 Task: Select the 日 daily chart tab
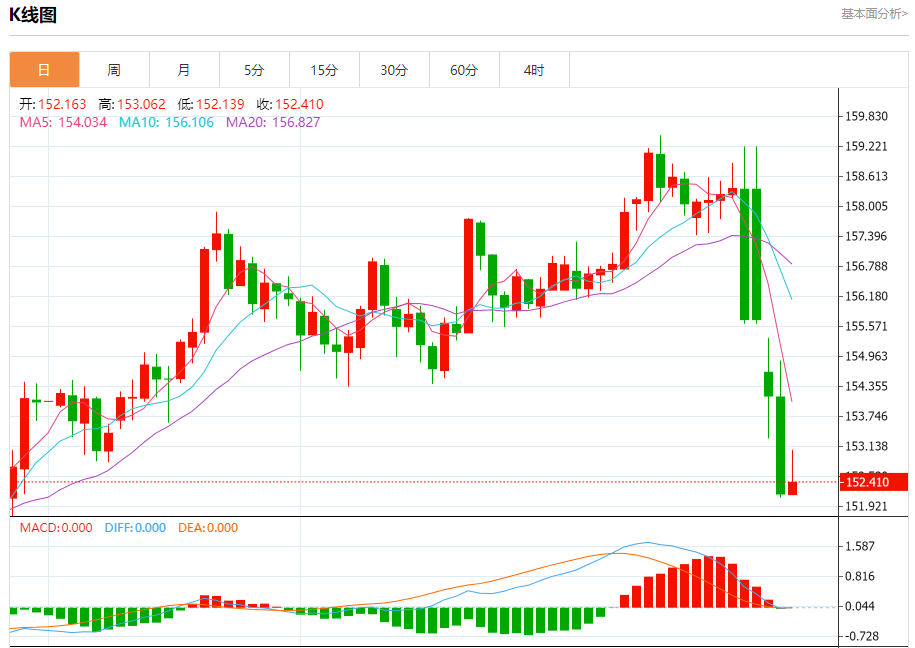pos(44,70)
